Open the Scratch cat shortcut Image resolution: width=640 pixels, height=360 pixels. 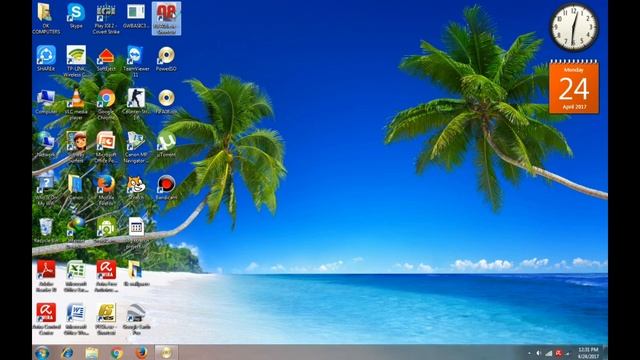(136, 188)
